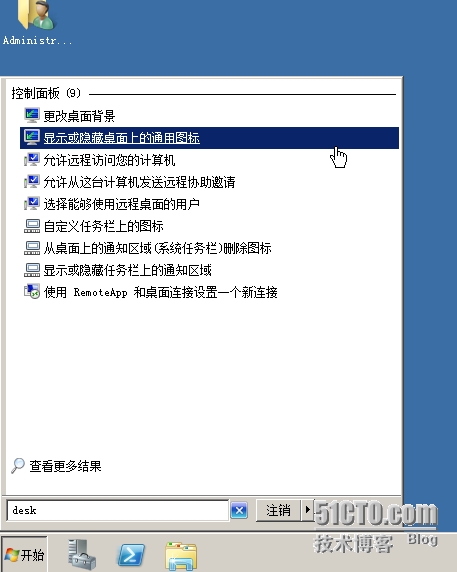Open Server Manager from the taskbar

tap(82, 554)
